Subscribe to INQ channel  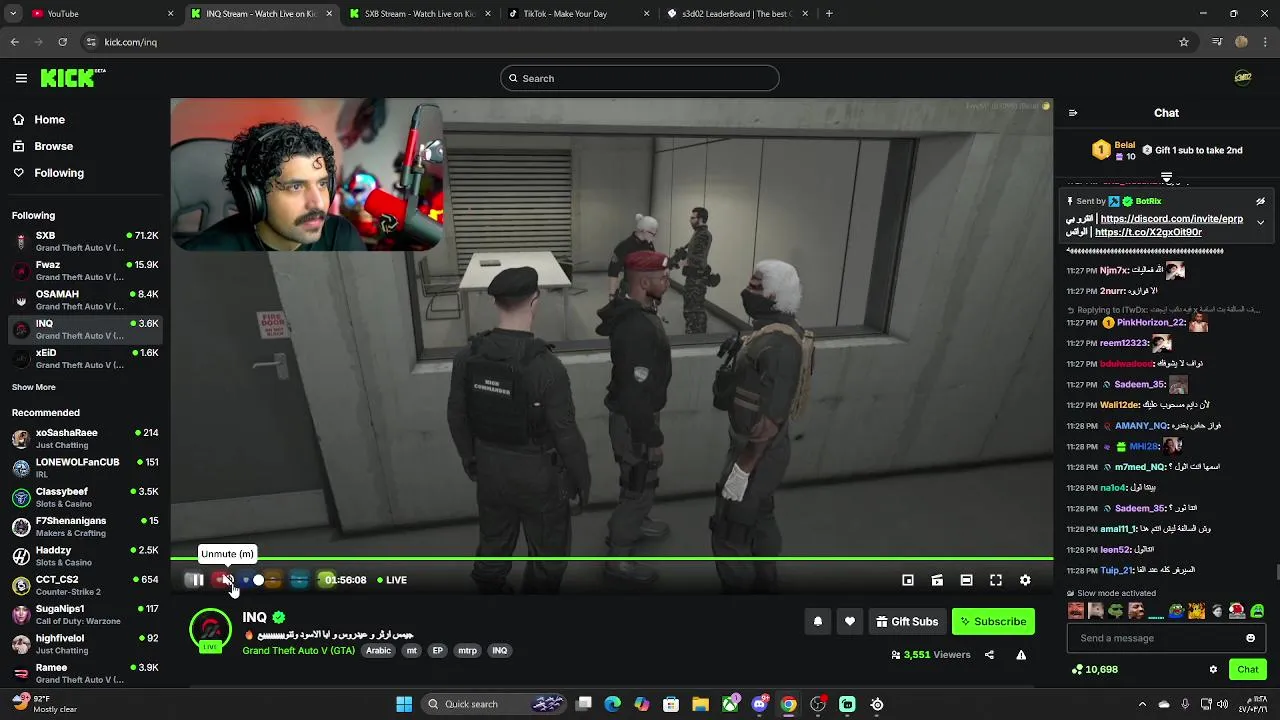tap(993, 621)
